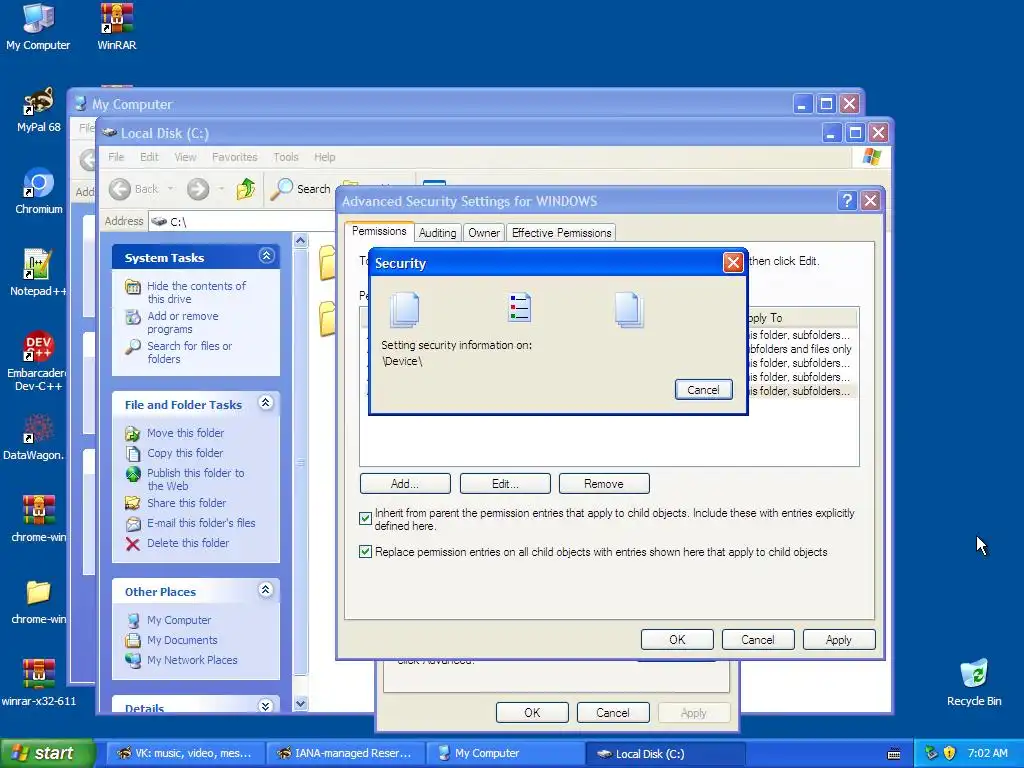Open Embarcadero Dev-C++ shortcut
The image size is (1024, 768).
[38, 361]
